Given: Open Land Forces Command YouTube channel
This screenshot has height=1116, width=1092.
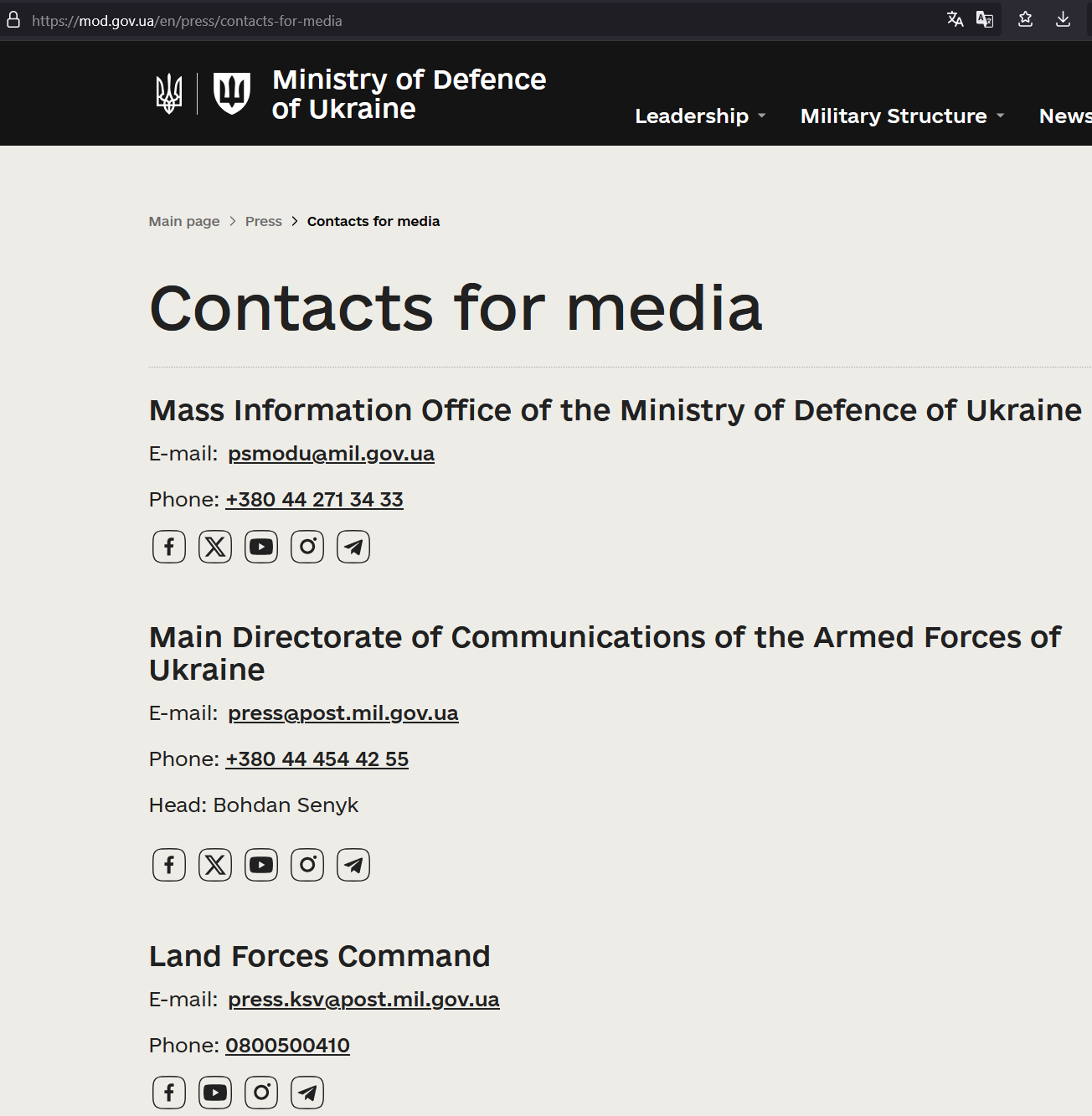Looking at the screenshot, I should (x=215, y=1093).
